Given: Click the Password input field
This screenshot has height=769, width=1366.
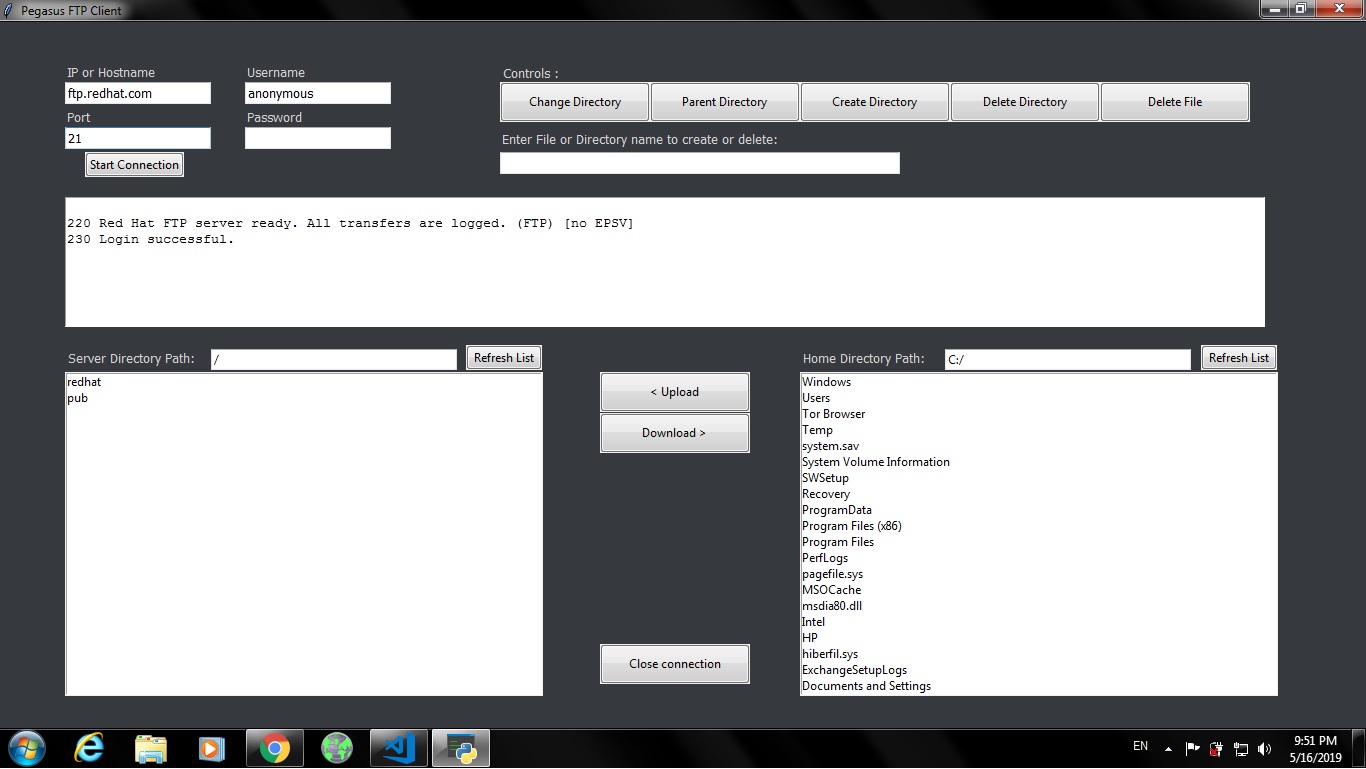Looking at the screenshot, I should click(x=317, y=138).
